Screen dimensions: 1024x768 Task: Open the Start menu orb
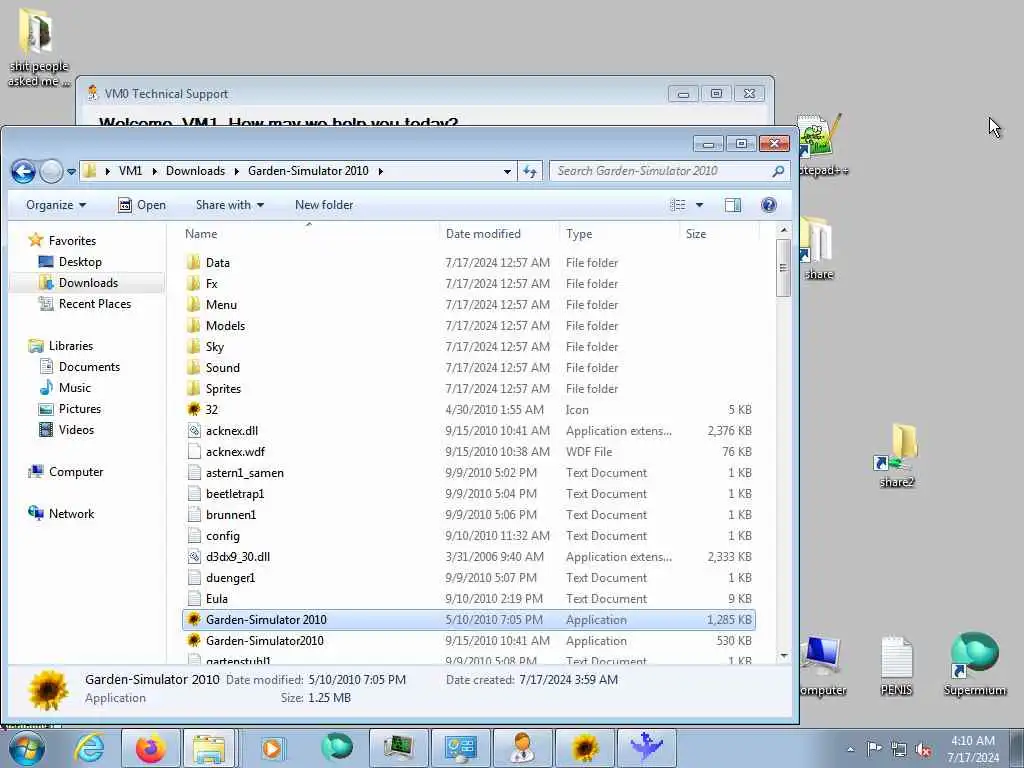[x=26, y=748]
